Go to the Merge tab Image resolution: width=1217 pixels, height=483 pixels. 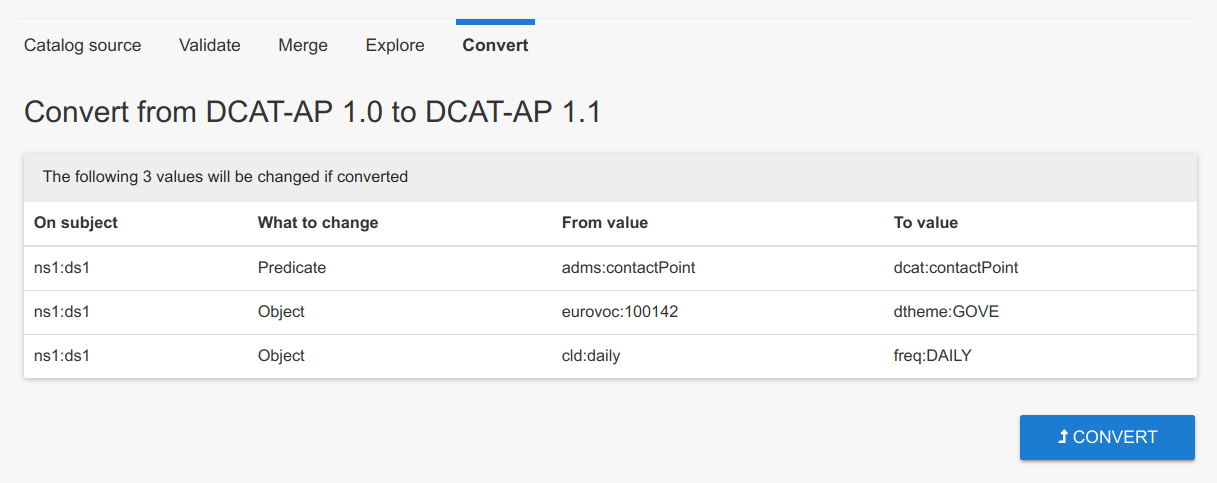pyautogui.click(x=303, y=45)
